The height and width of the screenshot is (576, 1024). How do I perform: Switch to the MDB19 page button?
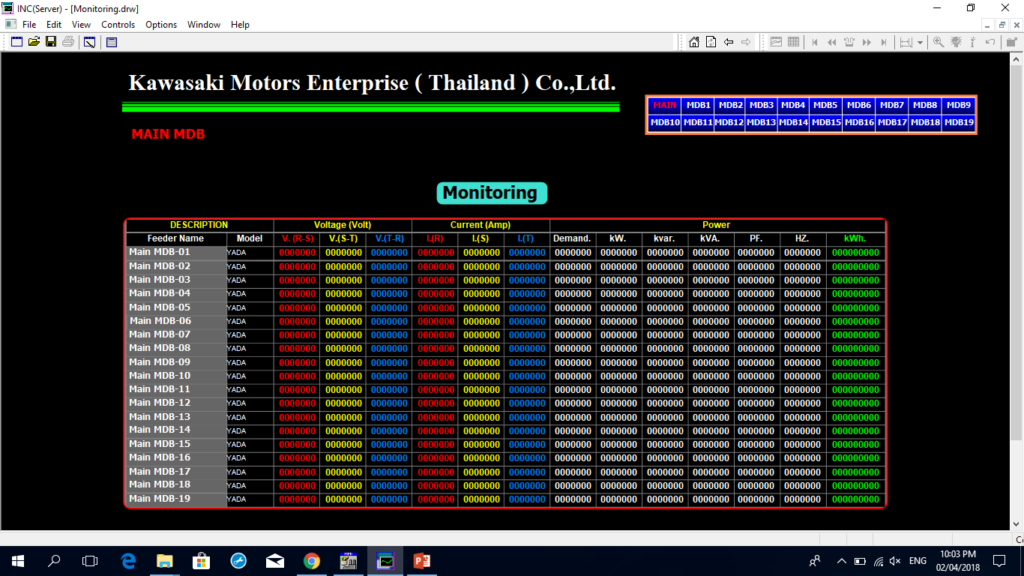[958, 122]
